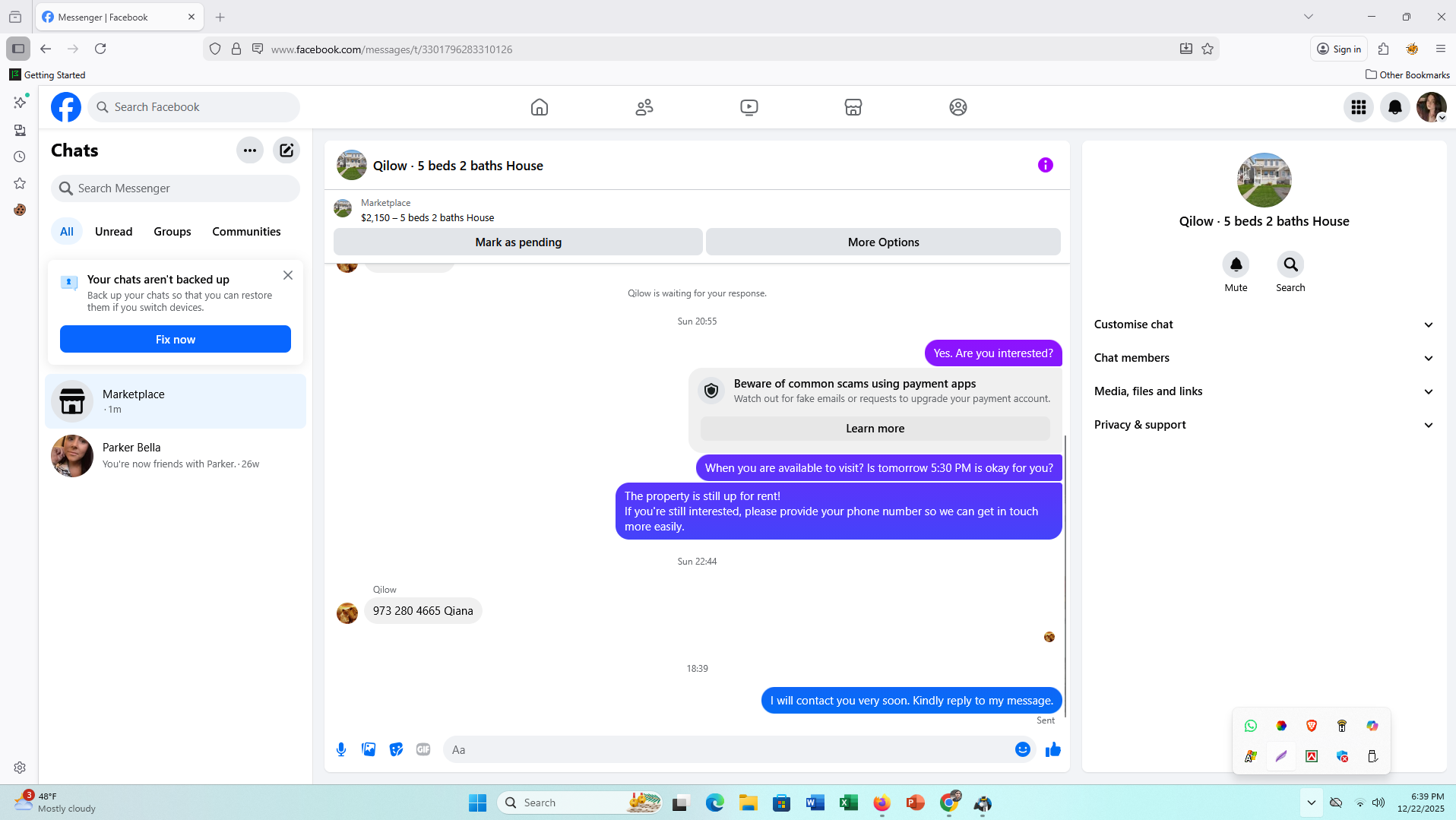Click the Mark as pending button

click(518, 242)
